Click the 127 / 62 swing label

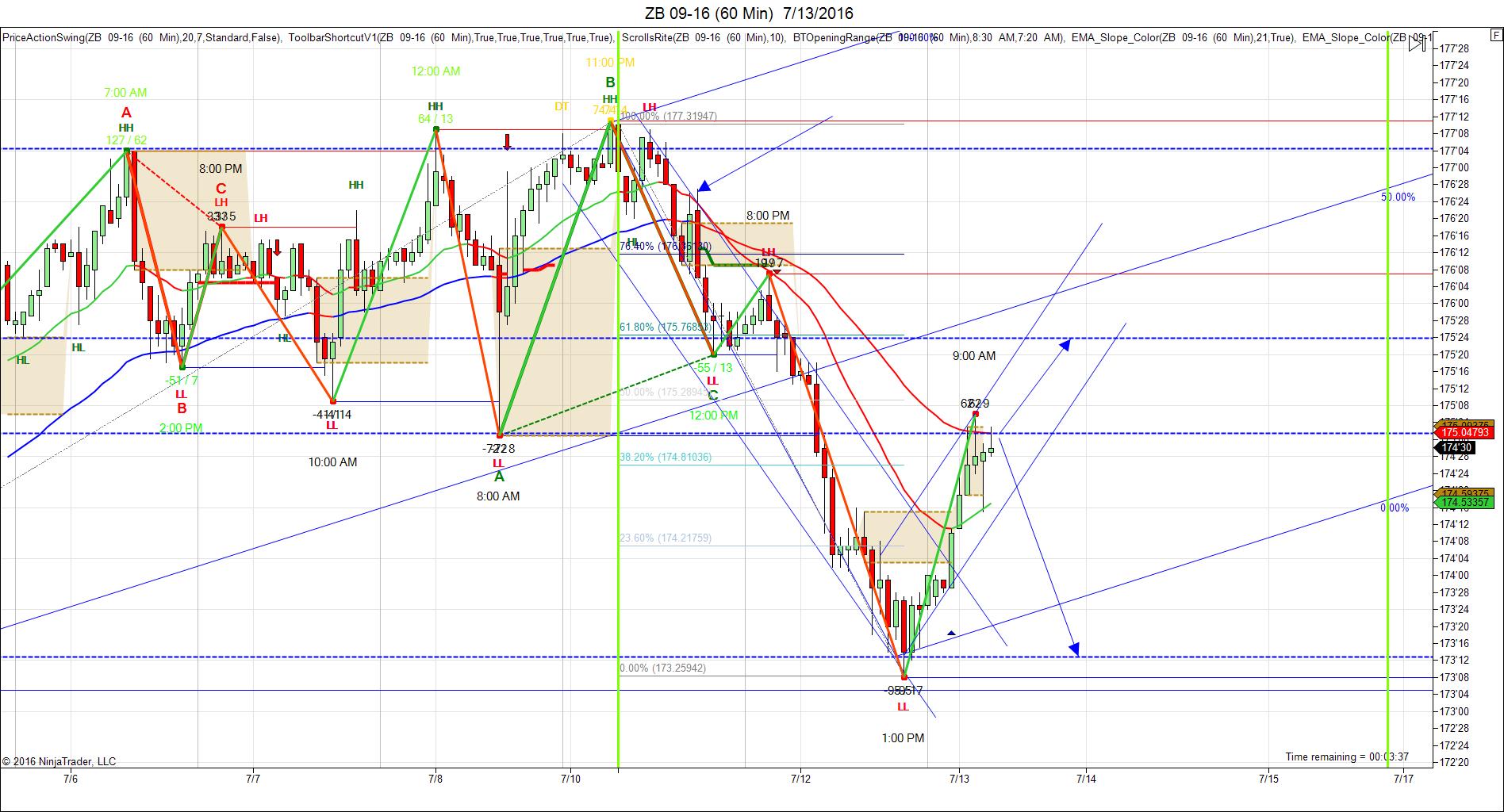pyautogui.click(x=127, y=140)
